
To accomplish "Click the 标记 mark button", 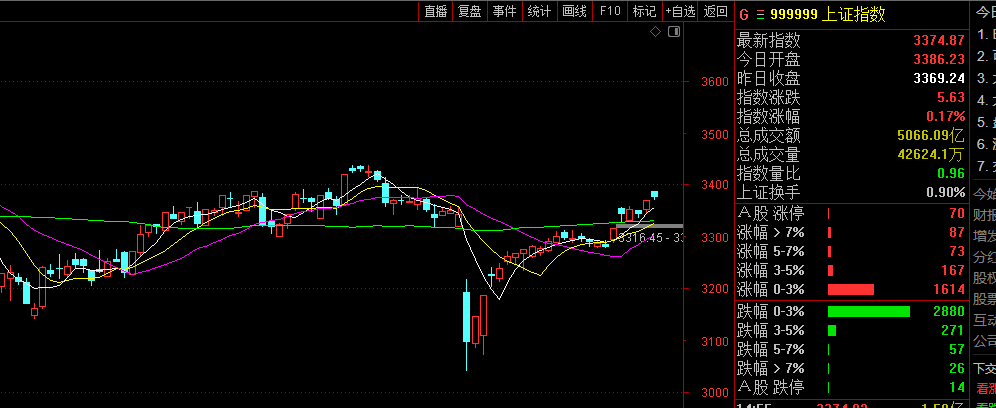I will point(644,11).
